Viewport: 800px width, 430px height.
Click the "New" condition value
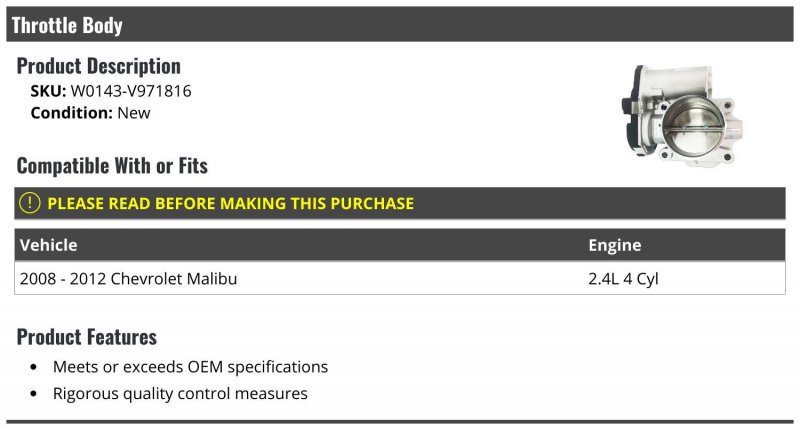134,113
